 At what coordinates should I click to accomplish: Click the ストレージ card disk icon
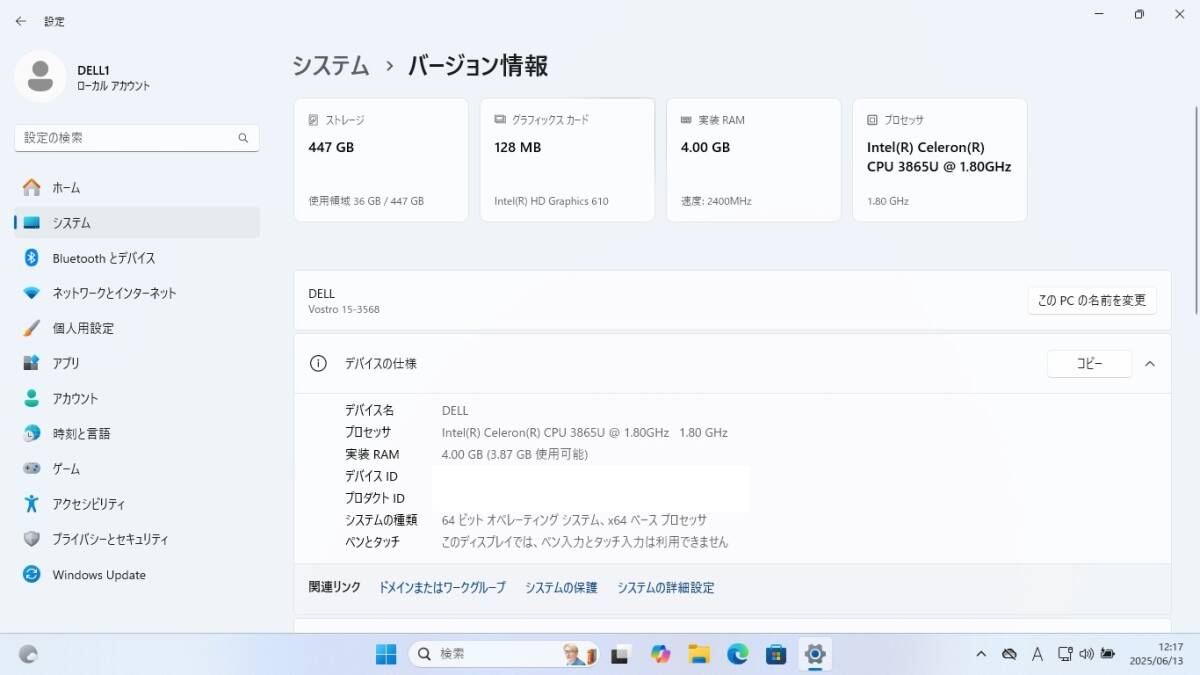314,120
